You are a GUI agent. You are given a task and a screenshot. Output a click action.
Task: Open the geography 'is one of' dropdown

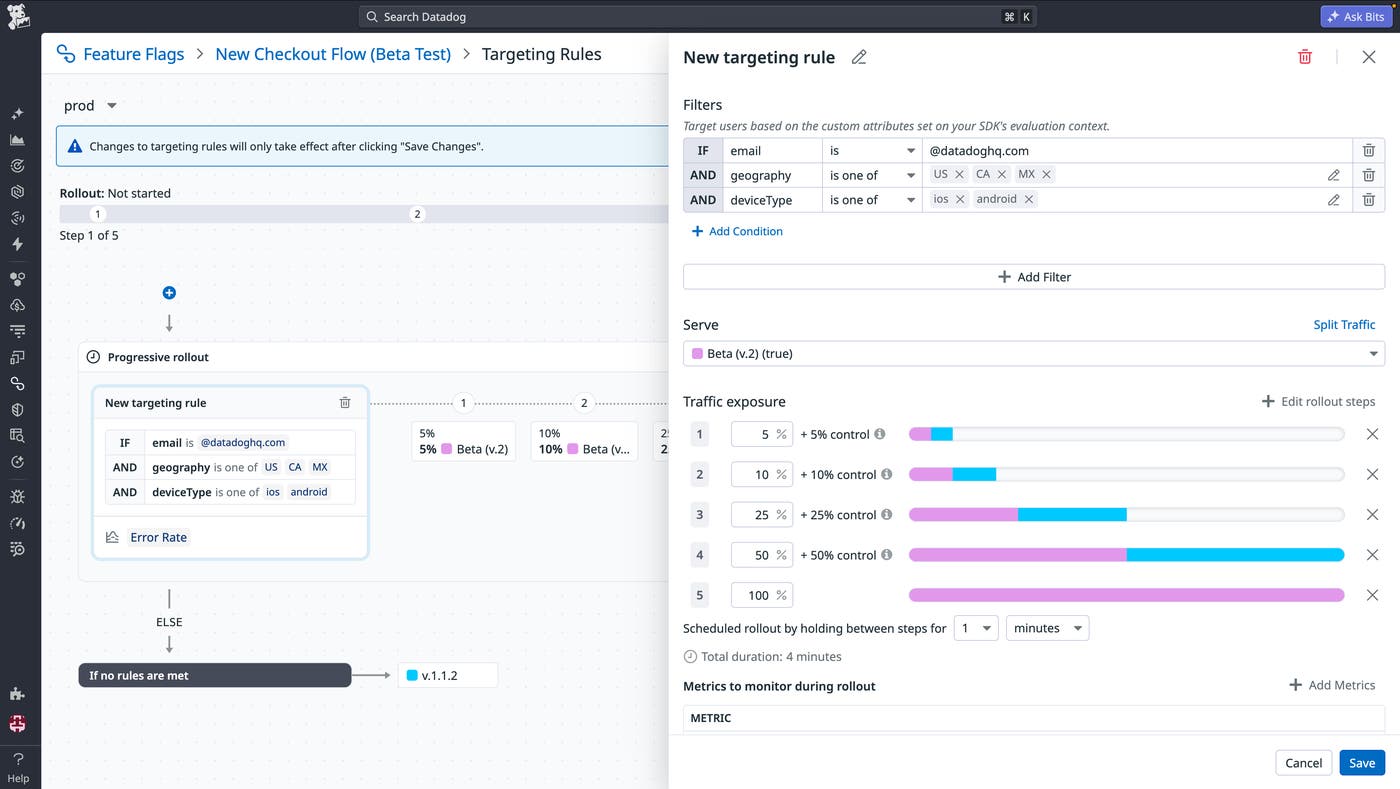click(872, 175)
